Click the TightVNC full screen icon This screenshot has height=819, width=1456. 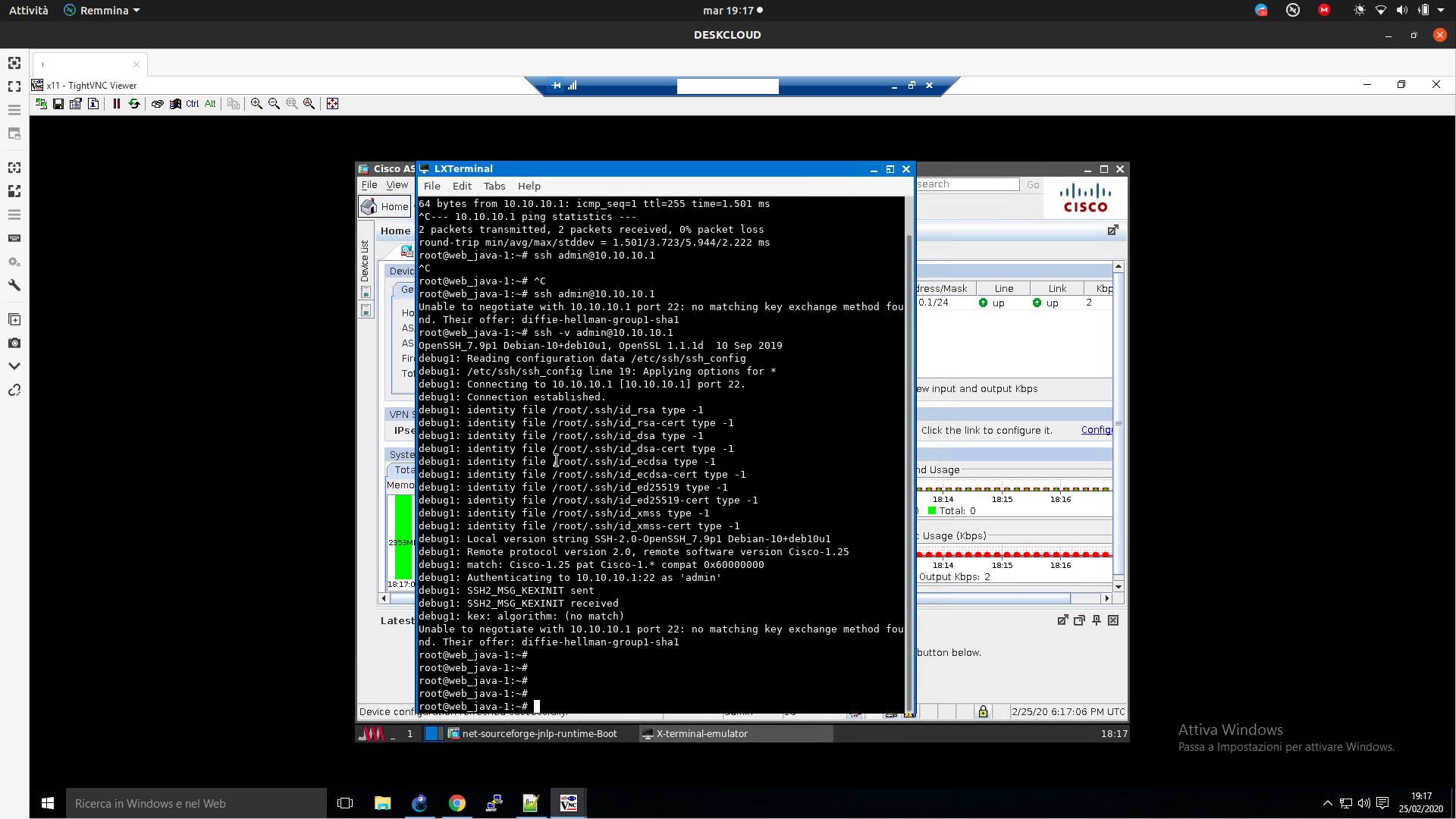[x=332, y=104]
